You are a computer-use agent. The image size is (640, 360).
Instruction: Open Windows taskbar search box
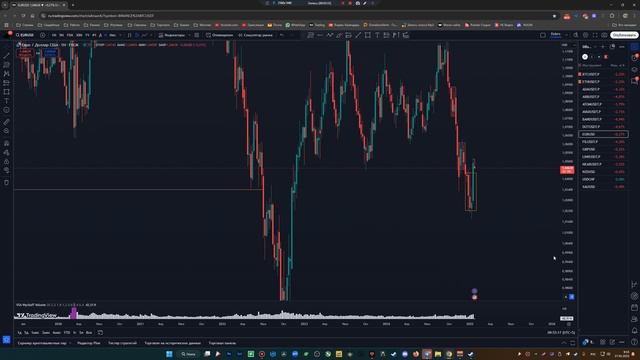[188, 354]
